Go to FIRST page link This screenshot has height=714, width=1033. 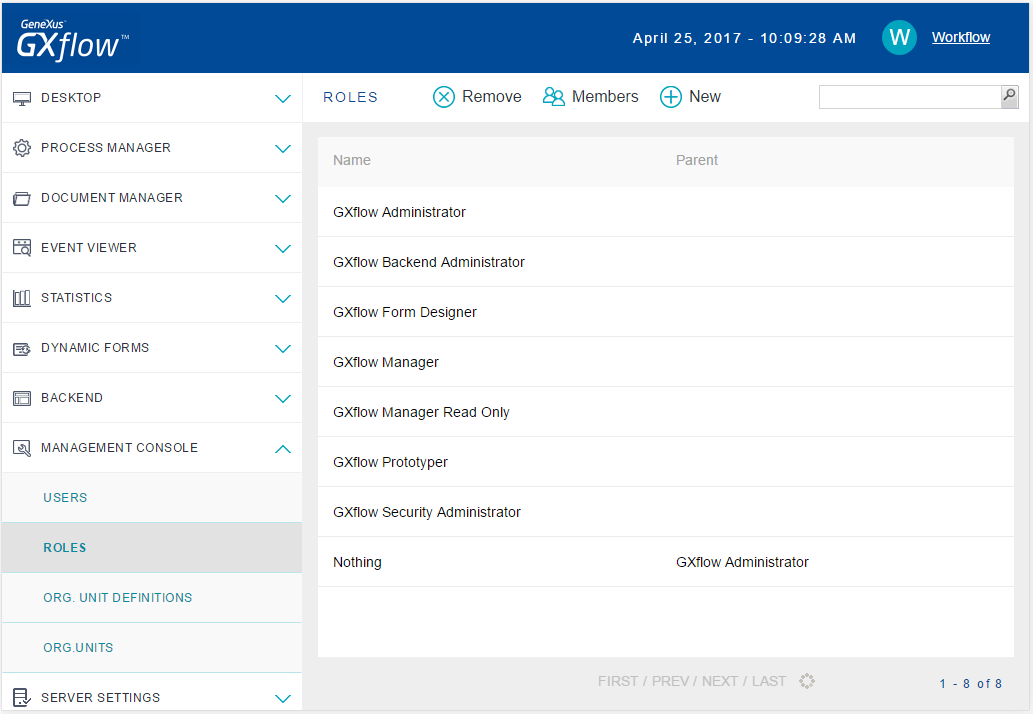point(618,681)
